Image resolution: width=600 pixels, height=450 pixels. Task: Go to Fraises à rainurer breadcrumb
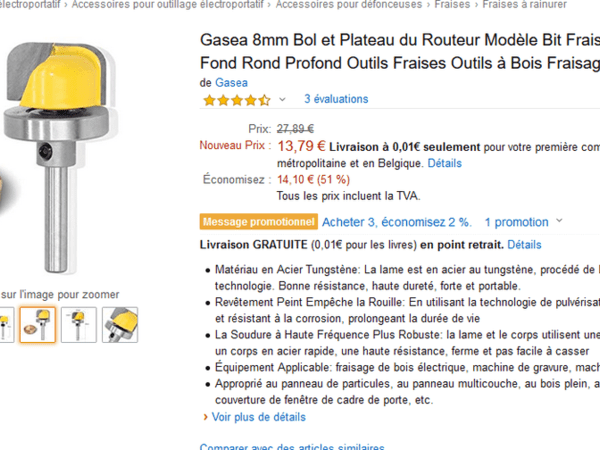point(525,4)
